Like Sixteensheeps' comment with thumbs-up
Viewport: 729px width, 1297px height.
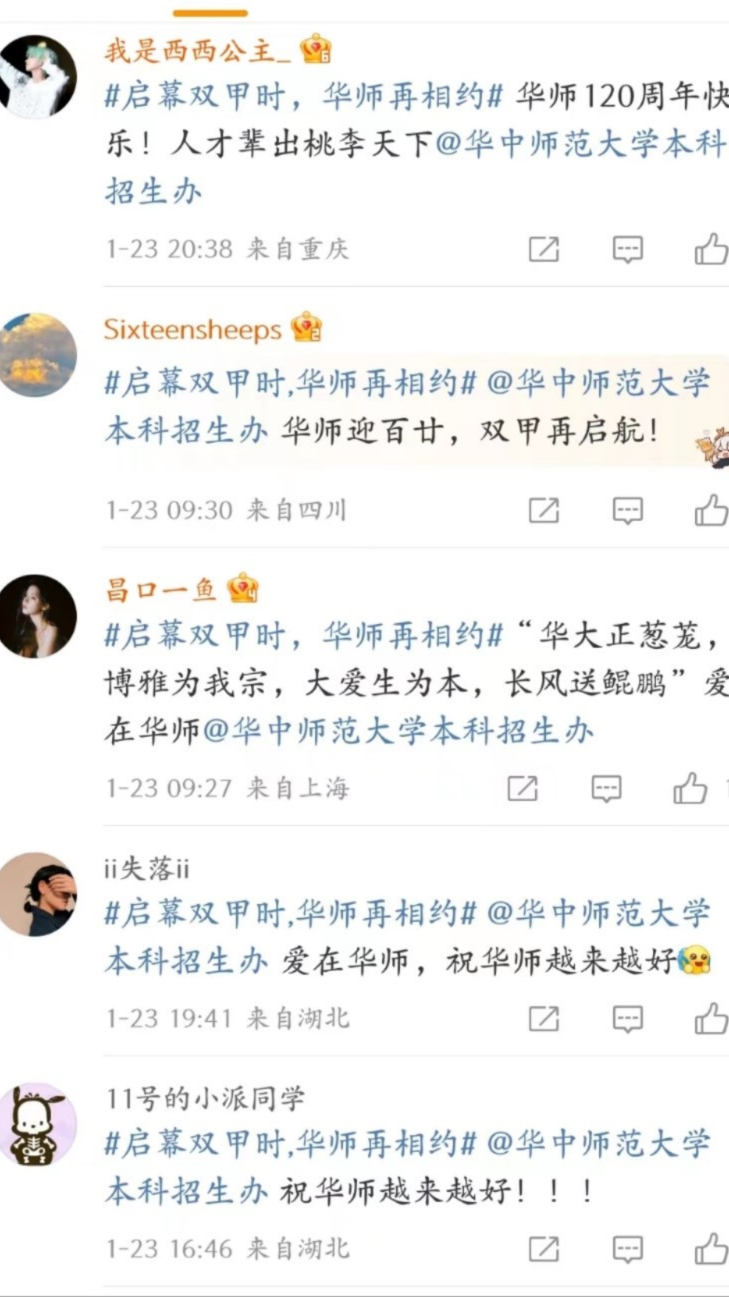[712, 510]
